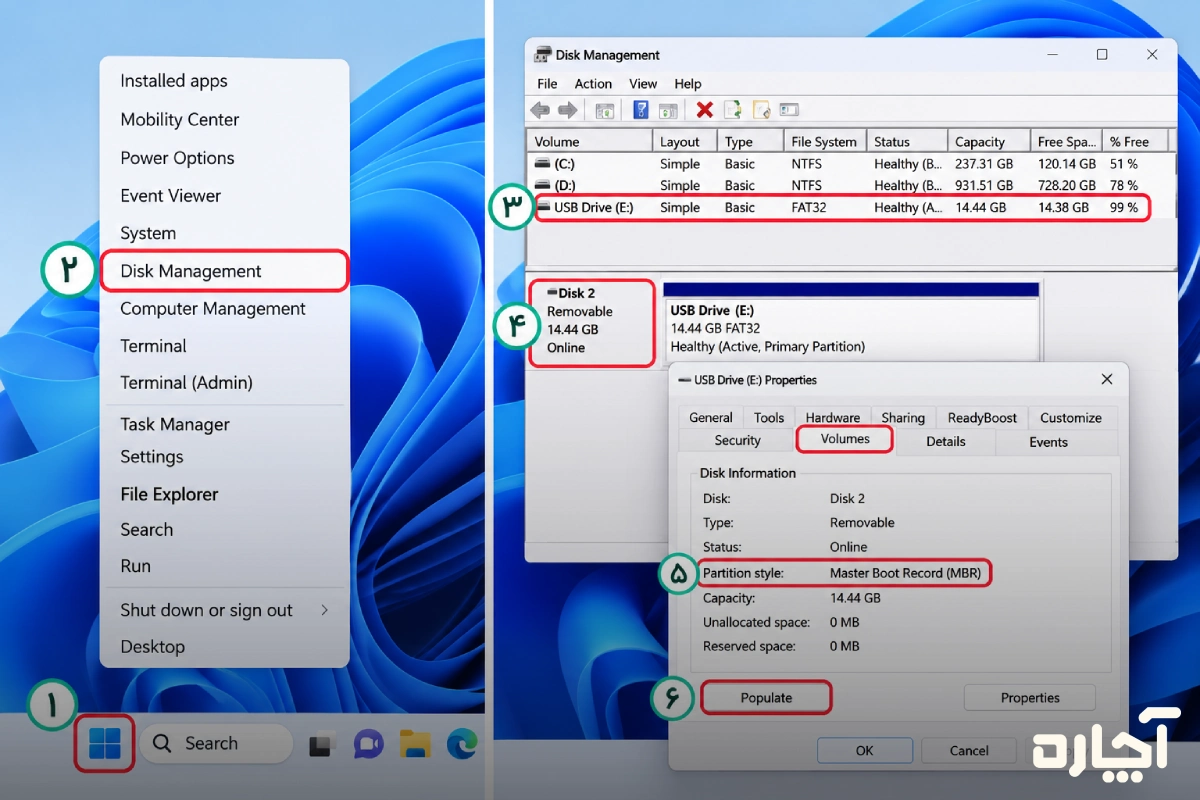The image size is (1200, 800).
Task: Switch to the ReadyBoost tab
Action: pyautogui.click(x=982, y=418)
